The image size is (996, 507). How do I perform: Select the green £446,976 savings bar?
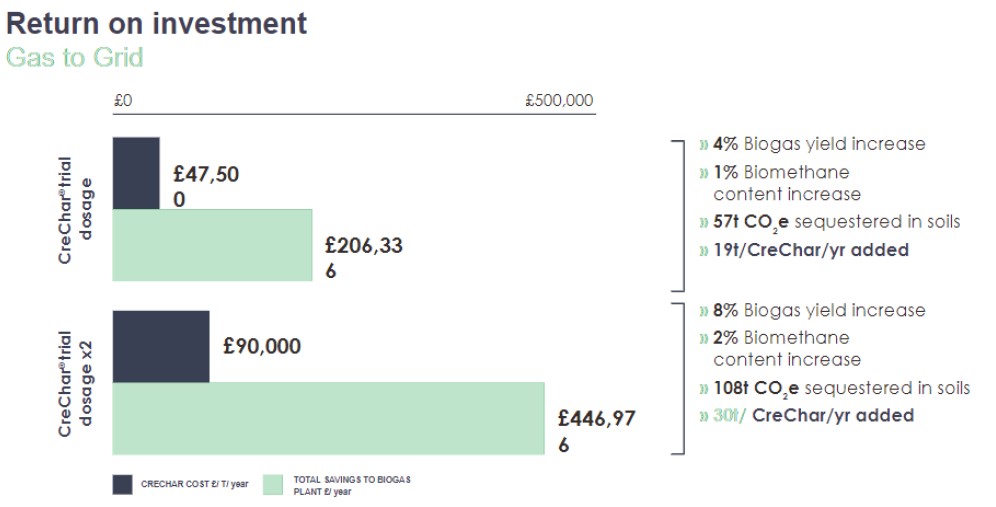tap(328, 418)
